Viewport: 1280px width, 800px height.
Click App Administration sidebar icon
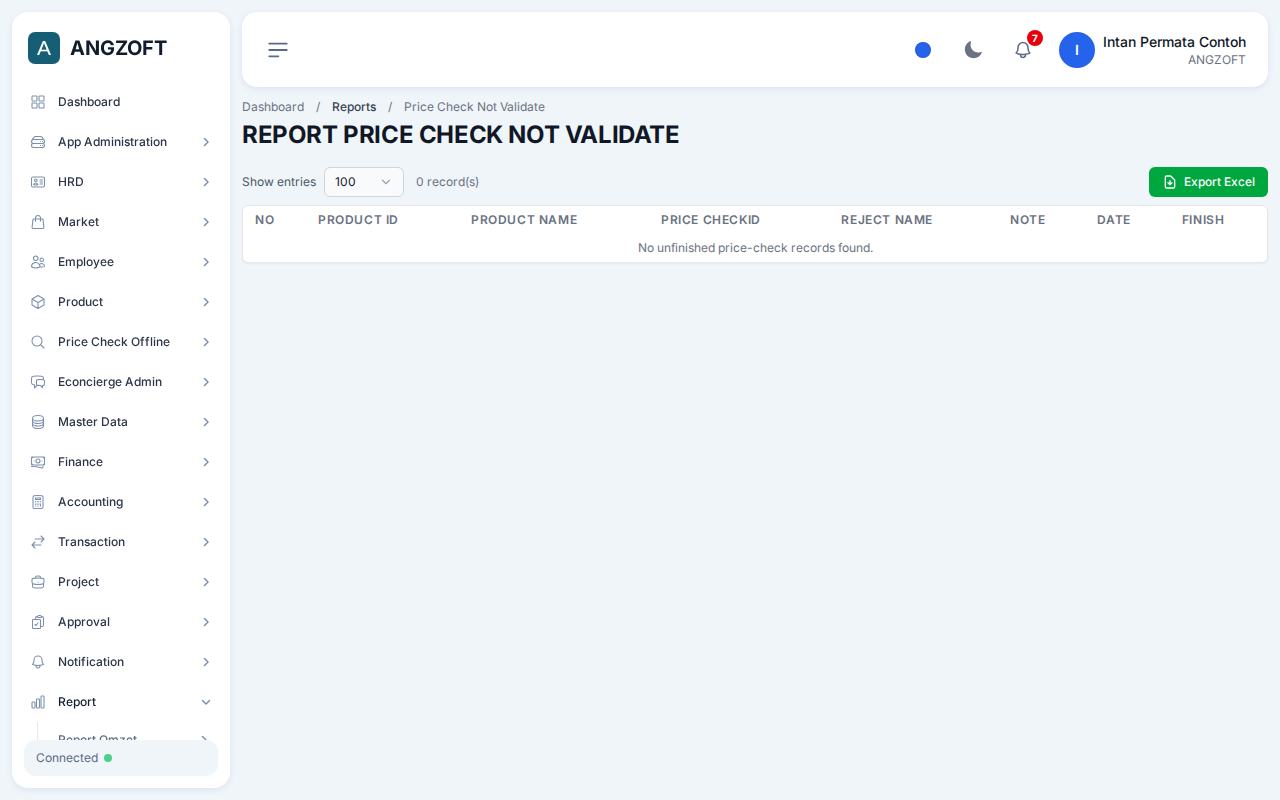tap(38, 142)
